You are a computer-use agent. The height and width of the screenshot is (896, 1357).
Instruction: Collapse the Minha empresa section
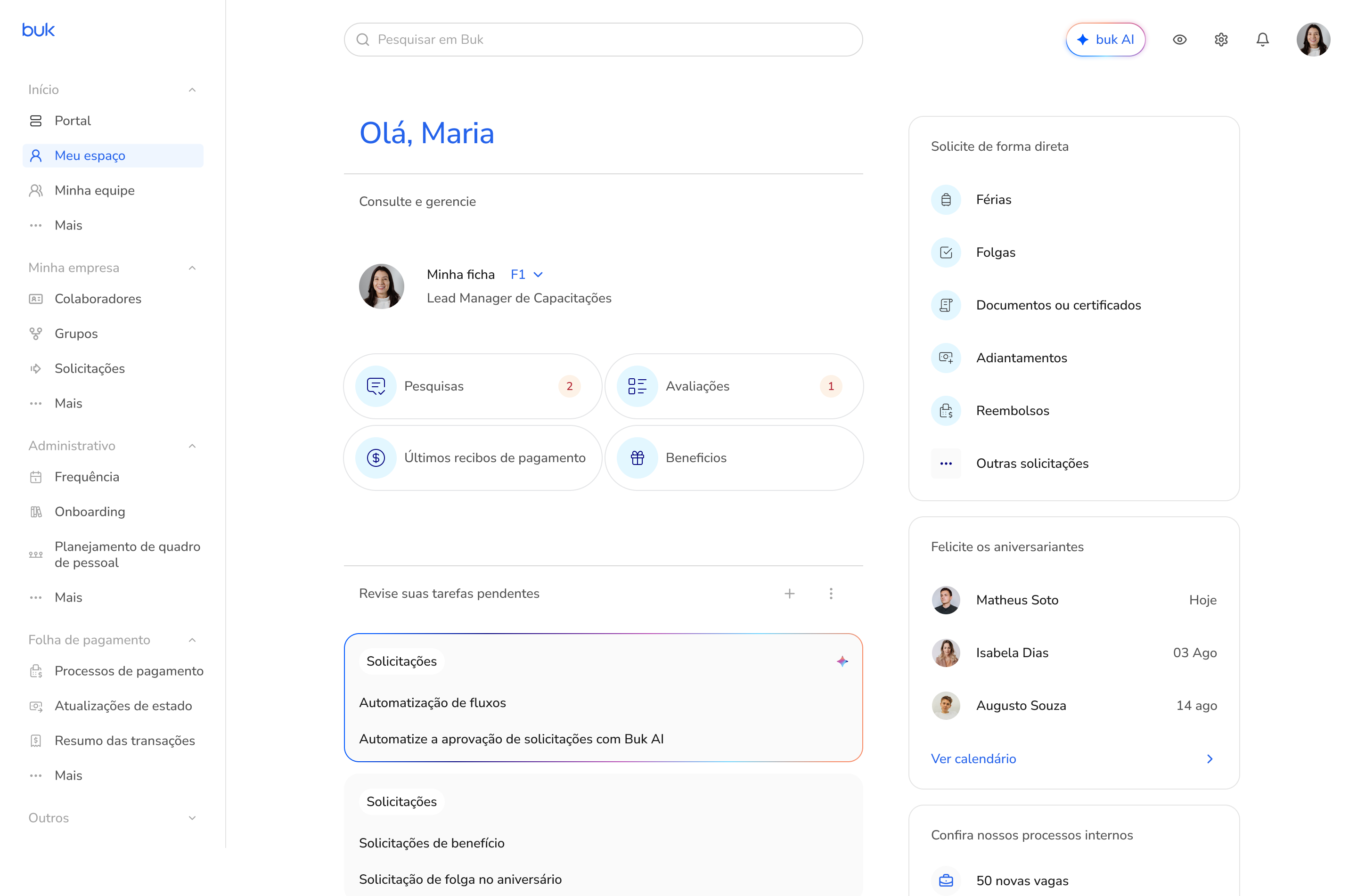click(192, 268)
